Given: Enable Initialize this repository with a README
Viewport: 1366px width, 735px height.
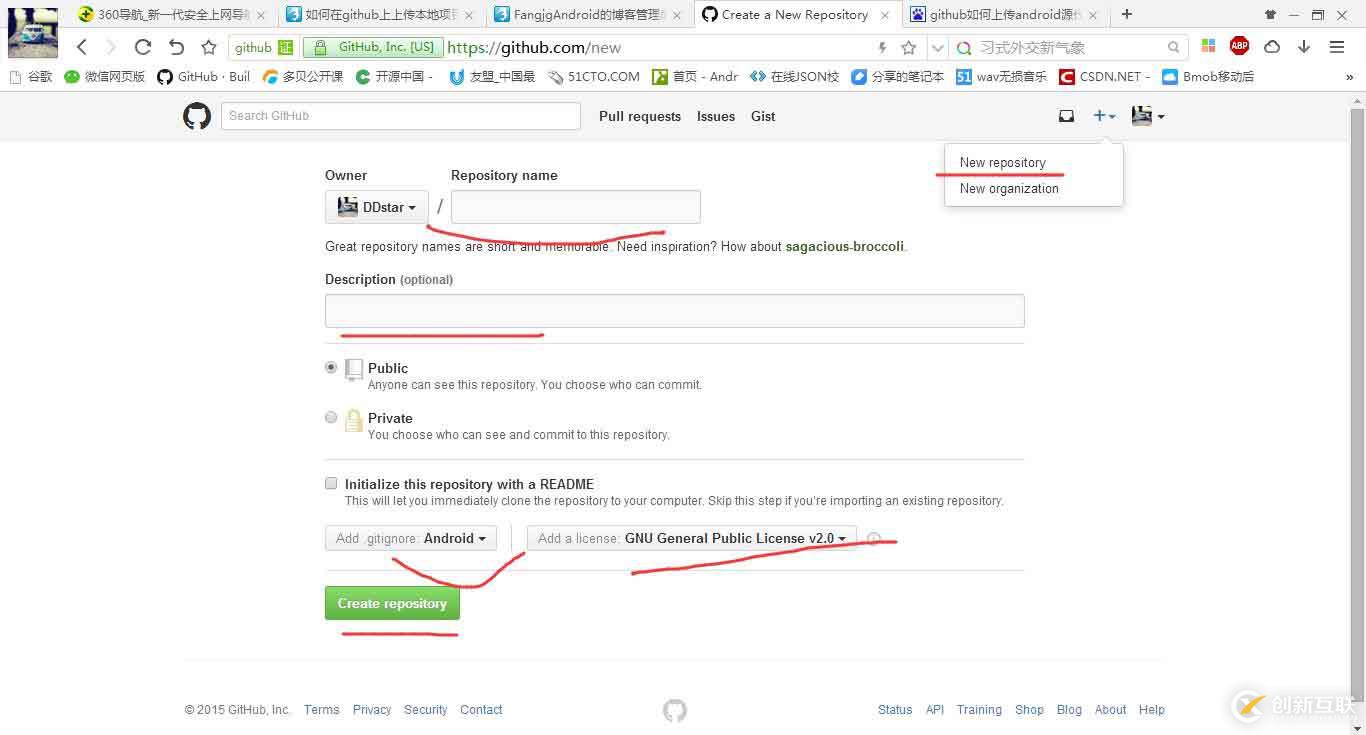Looking at the screenshot, I should [331, 483].
